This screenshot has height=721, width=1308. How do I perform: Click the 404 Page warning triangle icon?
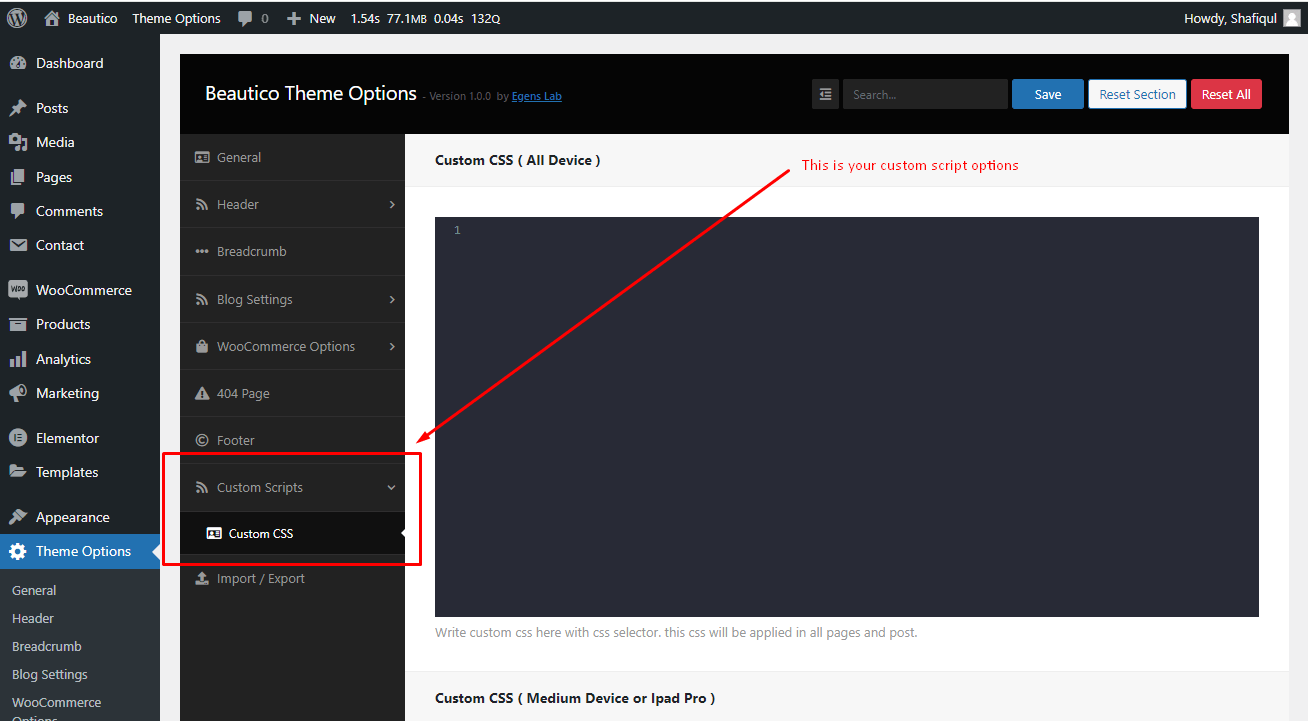coord(202,393)
